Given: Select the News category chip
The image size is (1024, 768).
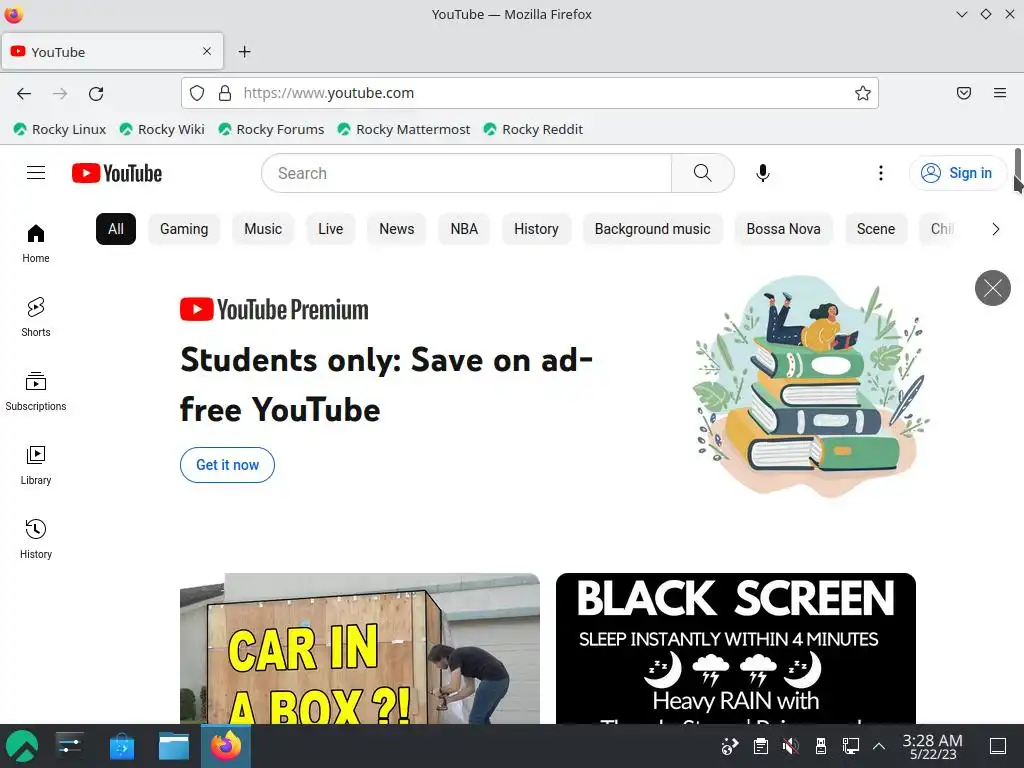Looking at the screenshot, I should 396,229.
